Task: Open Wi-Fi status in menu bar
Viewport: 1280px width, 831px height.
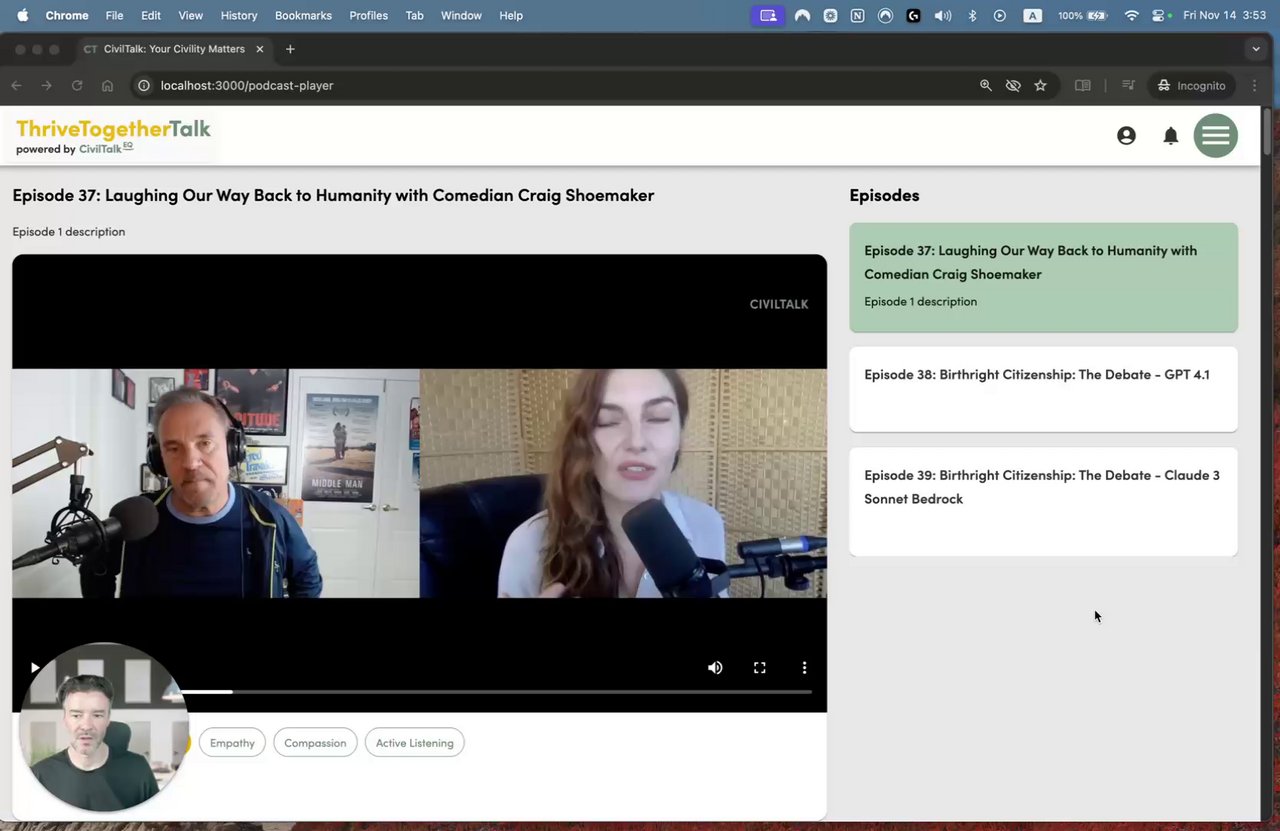Action: pyautogui.click(x=1131, y=15)
